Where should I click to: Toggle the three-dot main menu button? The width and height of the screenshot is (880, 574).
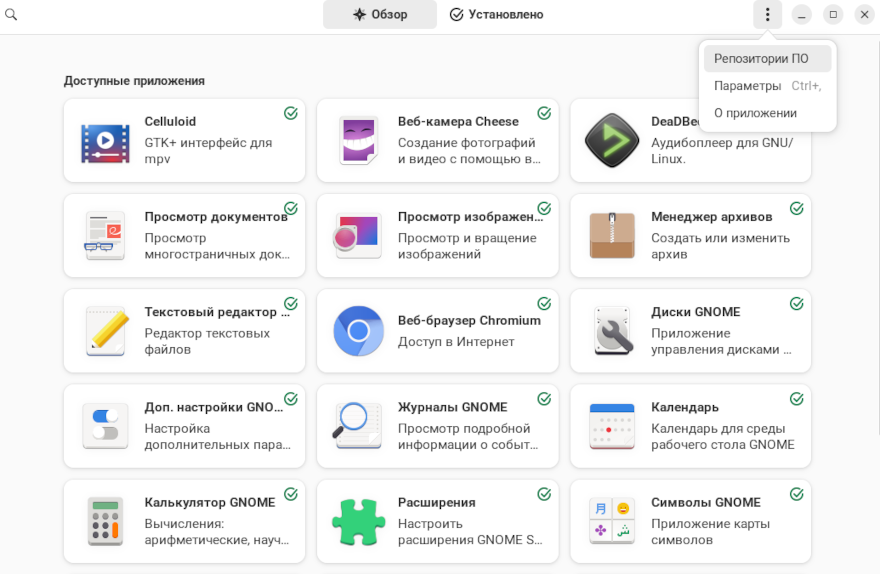(767, 14)
